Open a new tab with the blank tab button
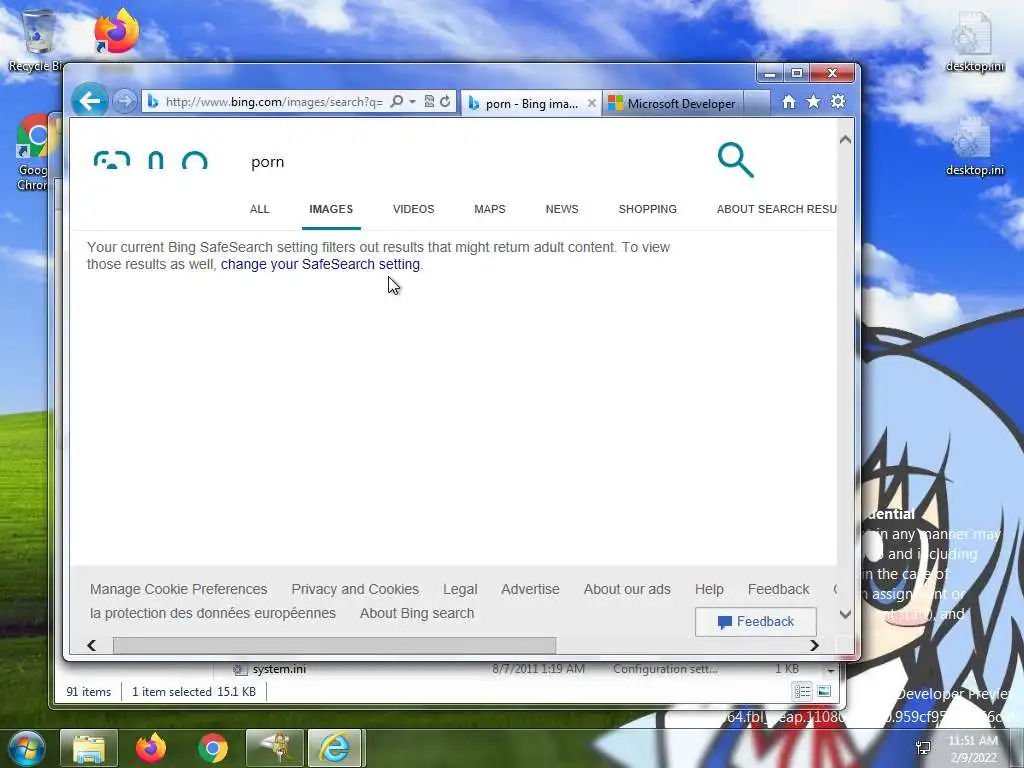The image size is (1024, 768). [x=756, y=104]
